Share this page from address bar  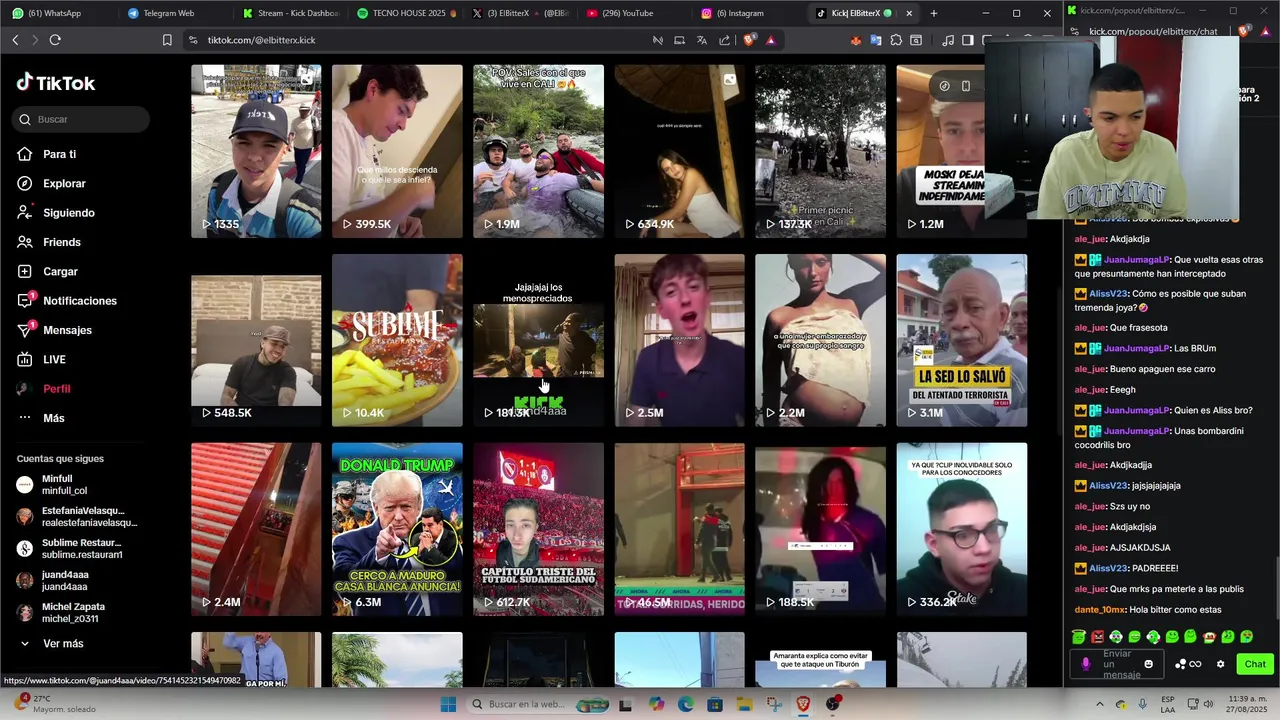click(x=724, y=40)
